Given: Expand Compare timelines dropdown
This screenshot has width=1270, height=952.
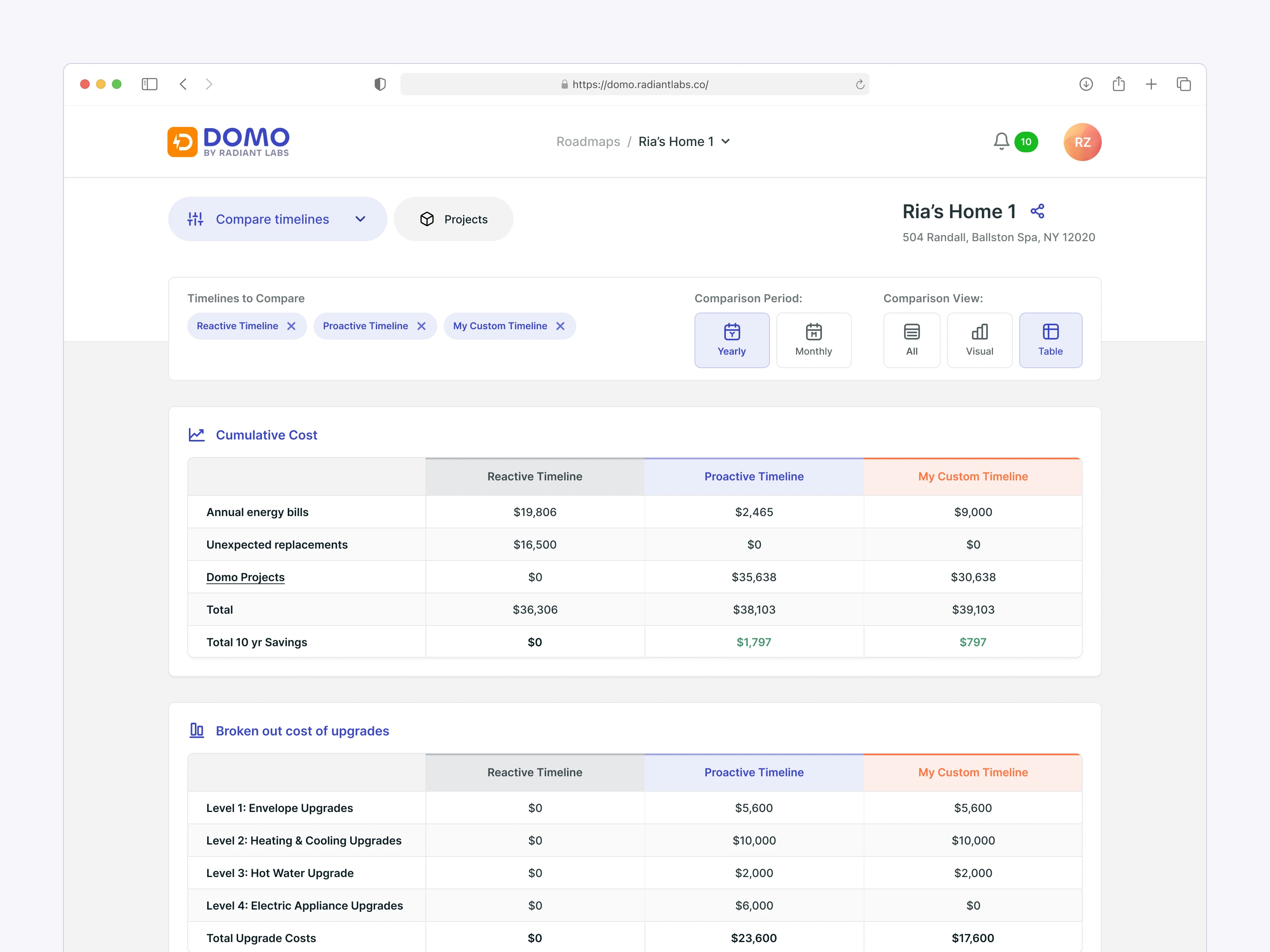Looking at the screenshot, I should point(277,219).
